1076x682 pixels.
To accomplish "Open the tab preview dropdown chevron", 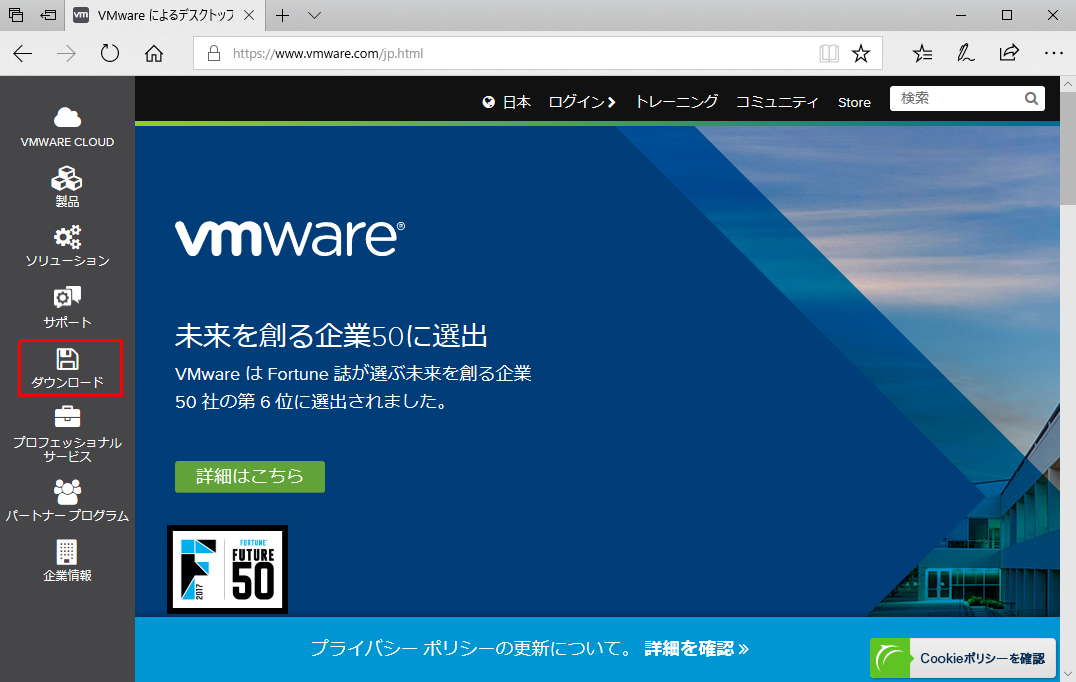I will pos(314,15).
